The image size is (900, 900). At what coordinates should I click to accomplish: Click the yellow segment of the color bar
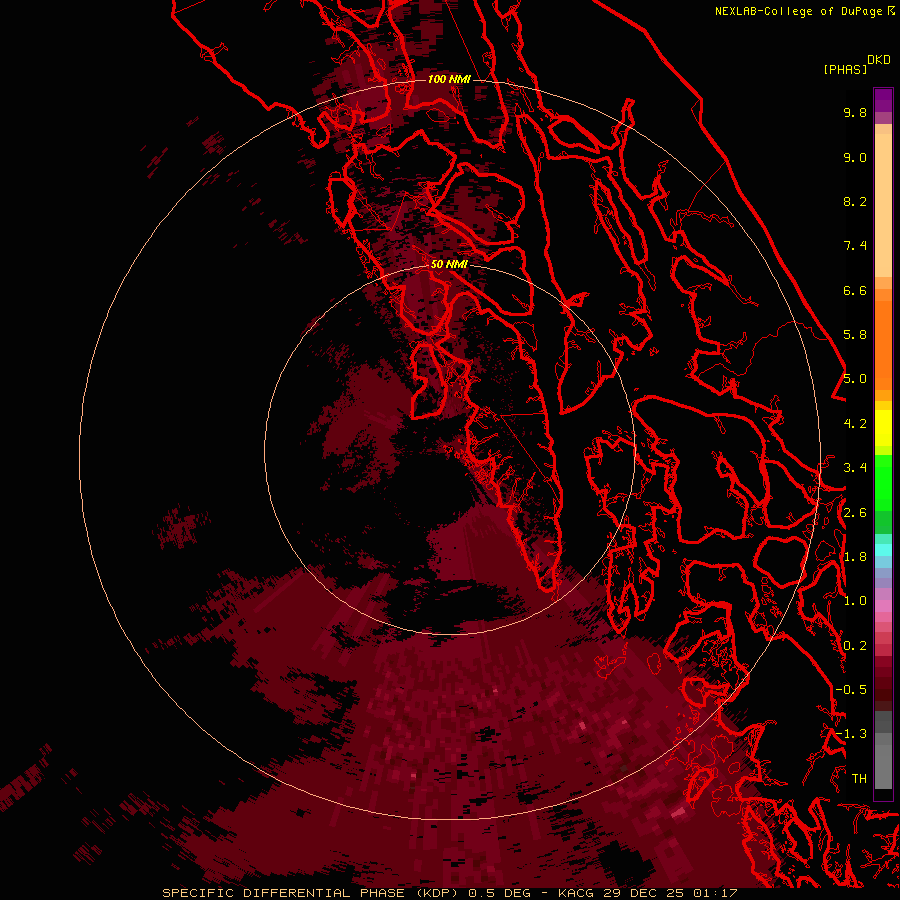coord(883,428)
